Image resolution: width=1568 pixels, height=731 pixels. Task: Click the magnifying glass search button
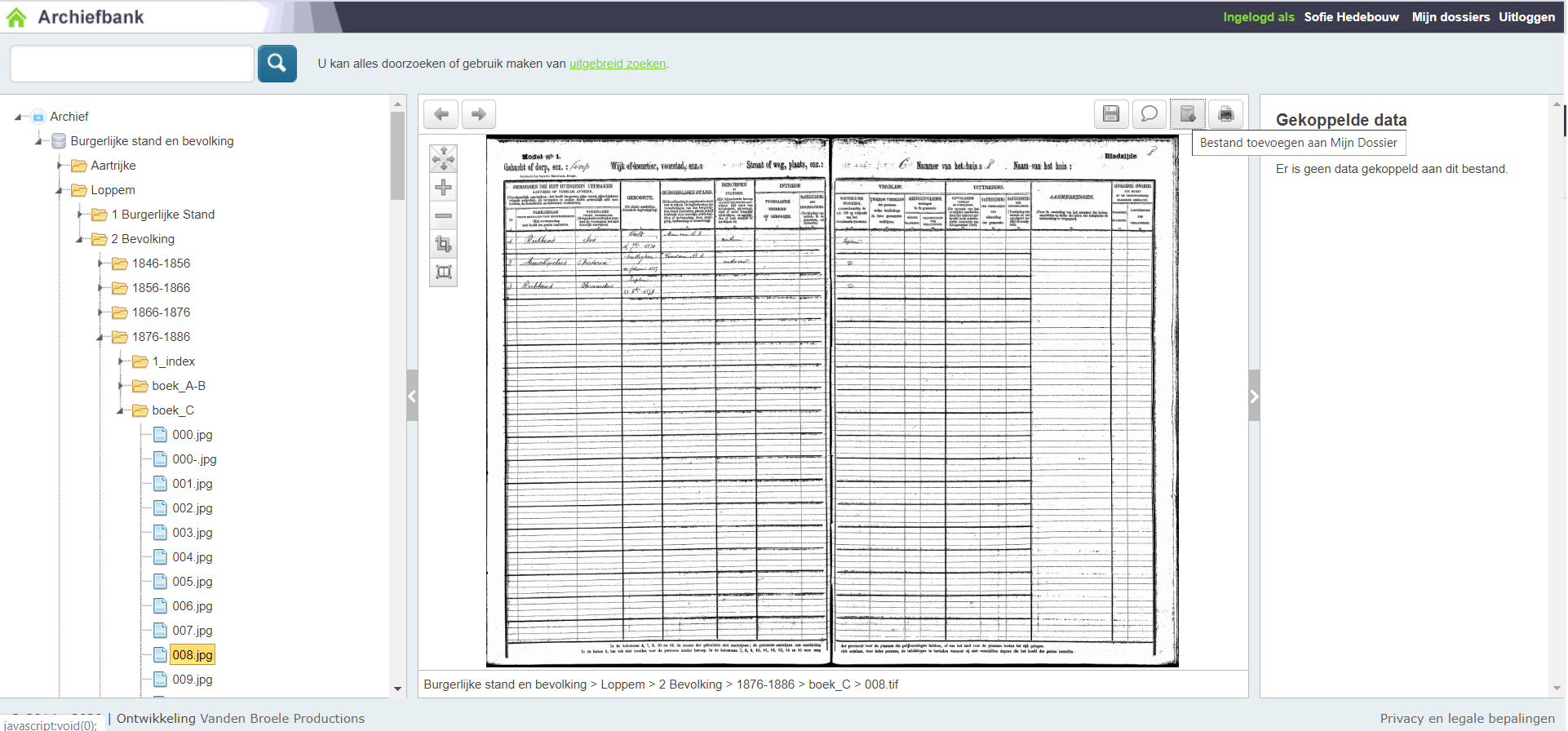277,63
